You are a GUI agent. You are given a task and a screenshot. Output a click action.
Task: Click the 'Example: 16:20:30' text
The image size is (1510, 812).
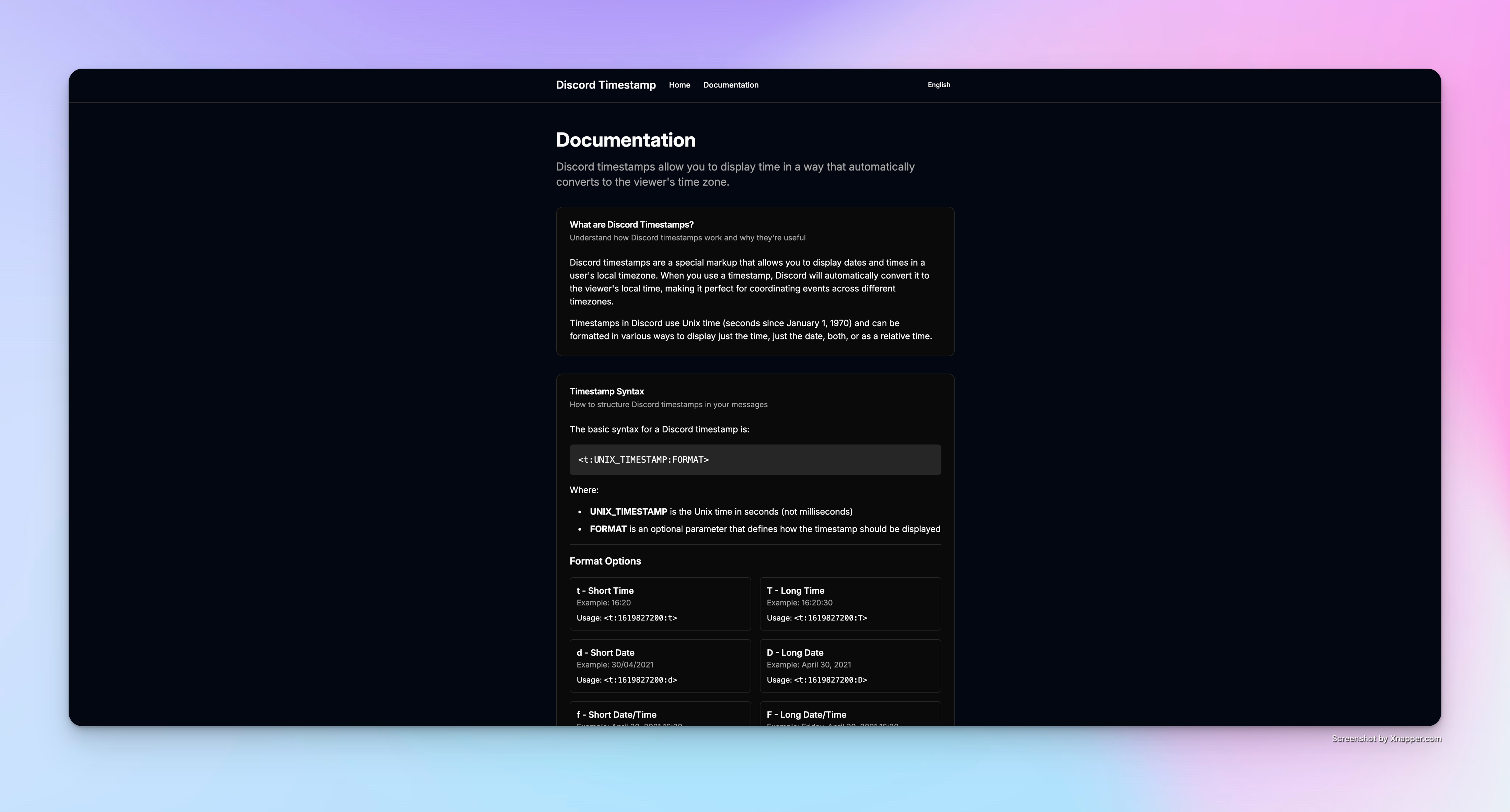click(x=799, y=603)
